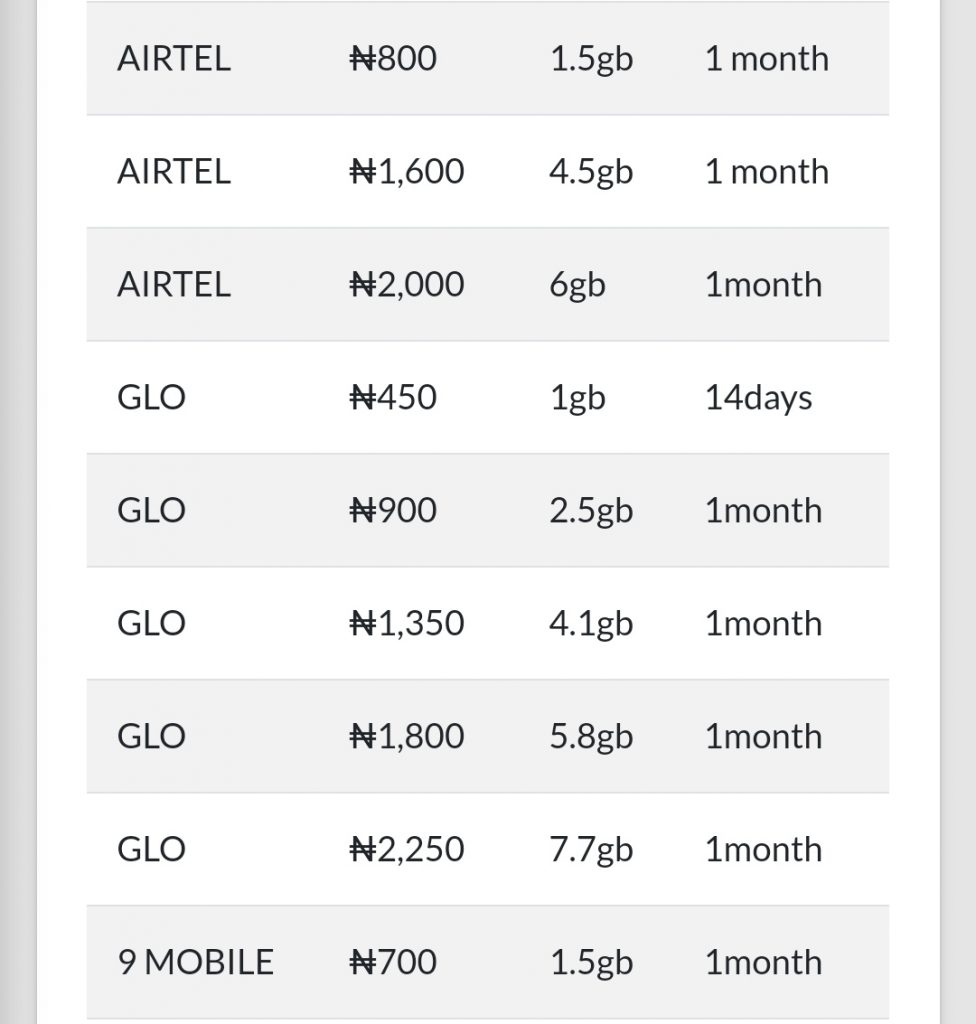Screen dimensions: 976x1024
Task: Click the 2.5gb data size
Action: pyautogui.click(x=591, y=511)
